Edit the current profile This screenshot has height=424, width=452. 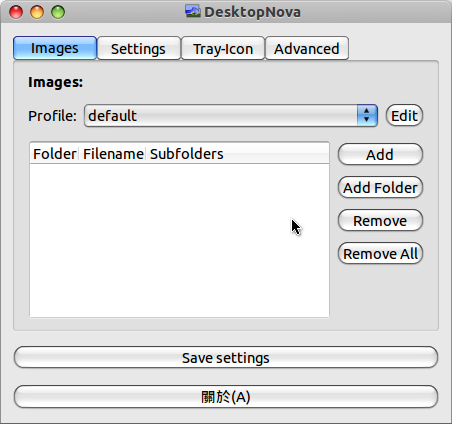pos(404,115)
